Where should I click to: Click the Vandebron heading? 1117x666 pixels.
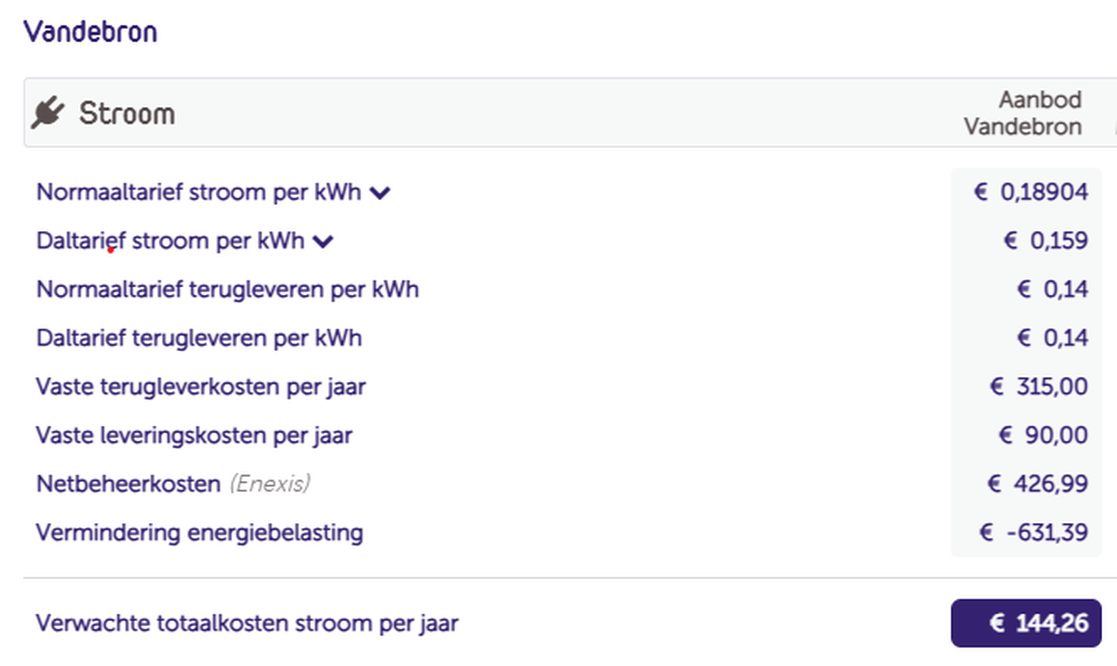(x=90, y=32)
